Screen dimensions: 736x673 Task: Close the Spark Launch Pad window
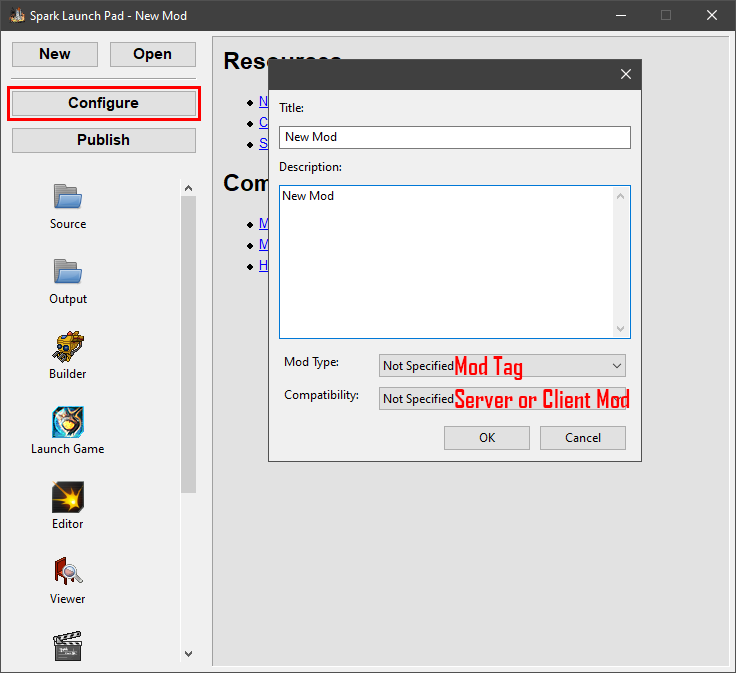712,15
